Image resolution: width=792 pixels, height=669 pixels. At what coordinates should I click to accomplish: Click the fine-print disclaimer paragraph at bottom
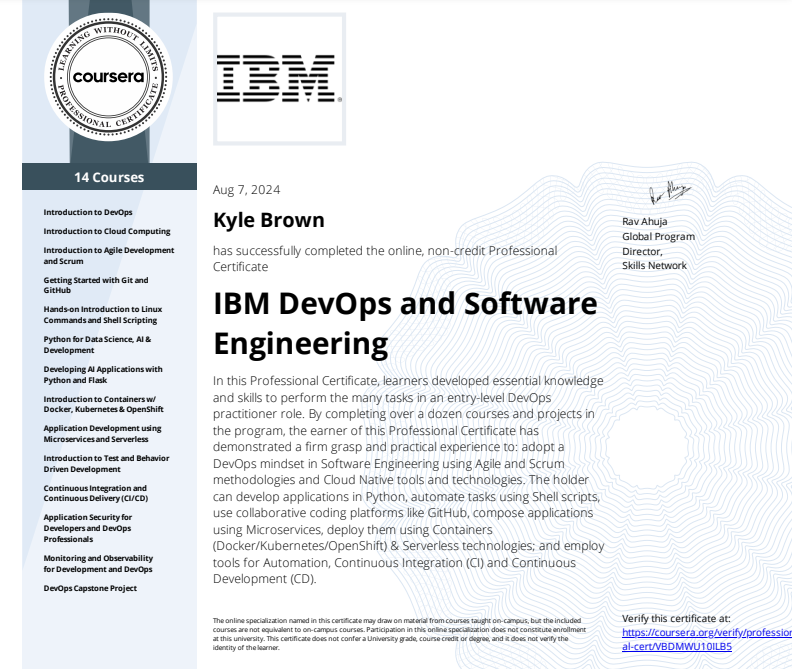tap(399, 634)
